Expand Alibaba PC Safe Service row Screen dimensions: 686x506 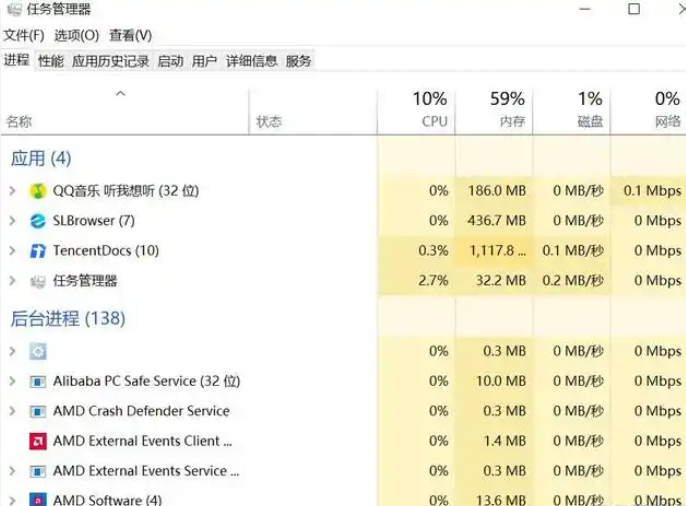click(x=12, y=381)
